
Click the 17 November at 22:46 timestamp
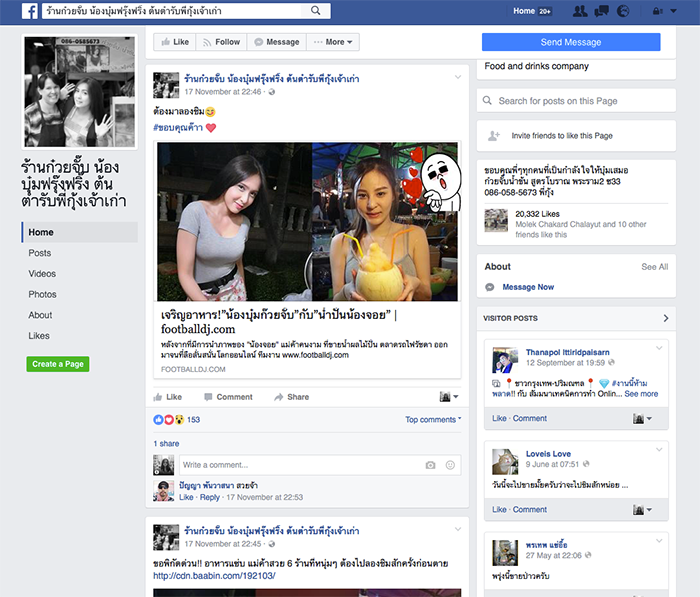point(223,92)
